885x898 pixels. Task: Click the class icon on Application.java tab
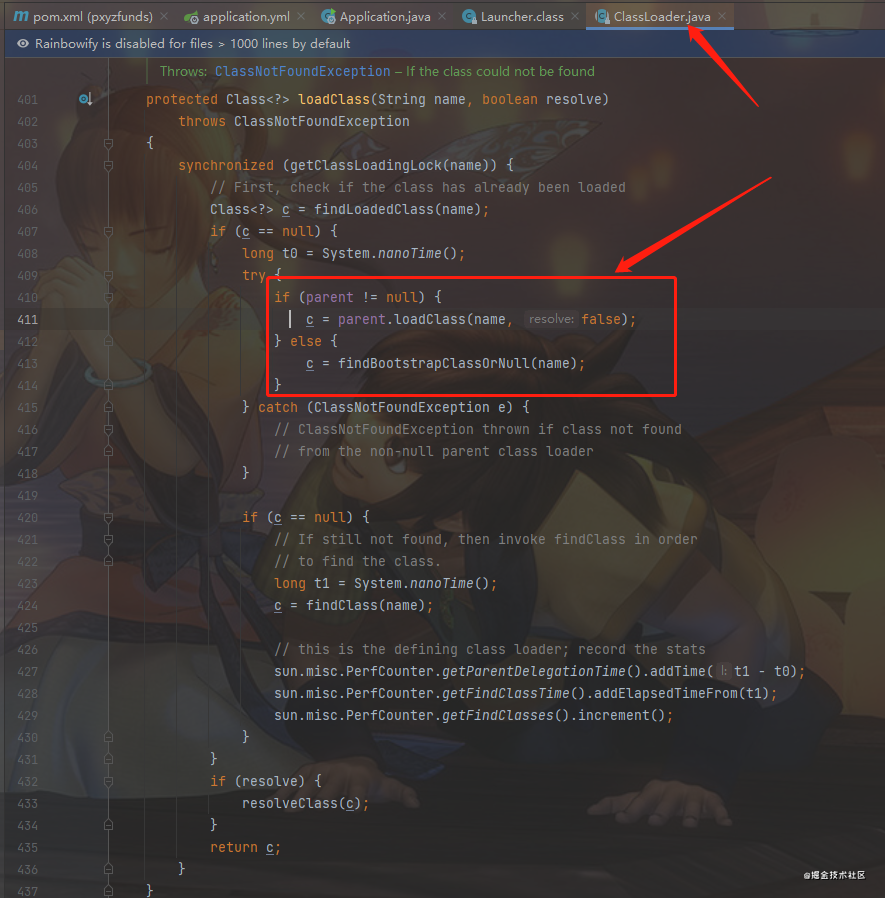point(329,17)
